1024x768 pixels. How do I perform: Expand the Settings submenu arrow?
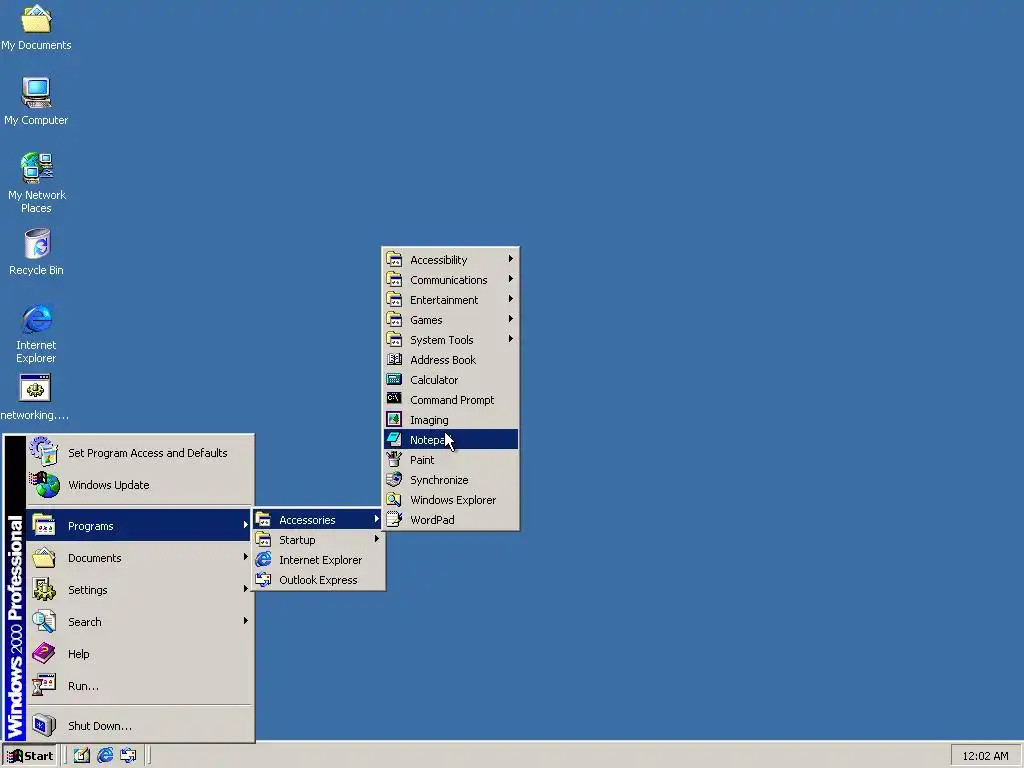[246, 589]
